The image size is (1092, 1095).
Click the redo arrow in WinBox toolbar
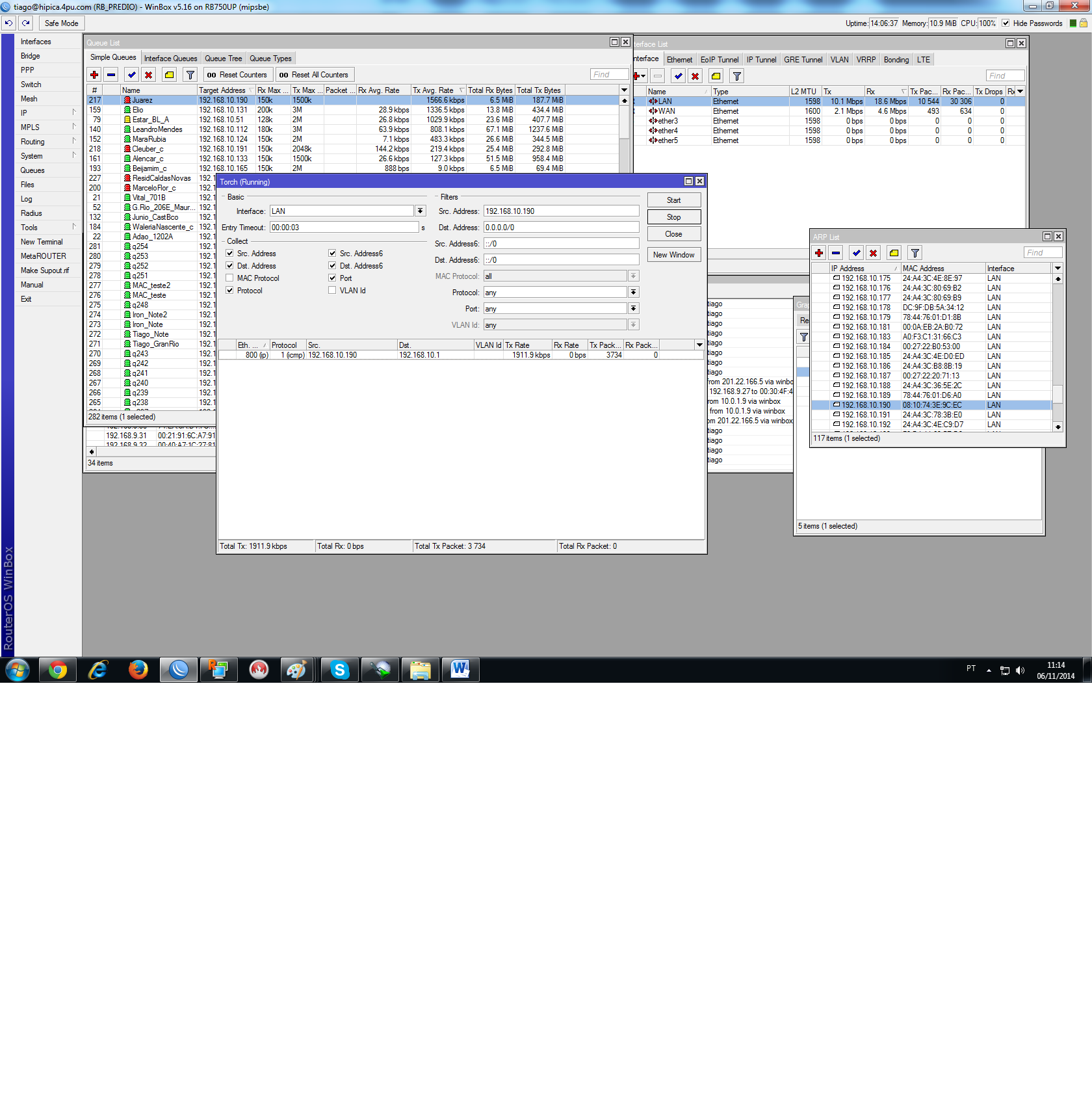point(25,23)
